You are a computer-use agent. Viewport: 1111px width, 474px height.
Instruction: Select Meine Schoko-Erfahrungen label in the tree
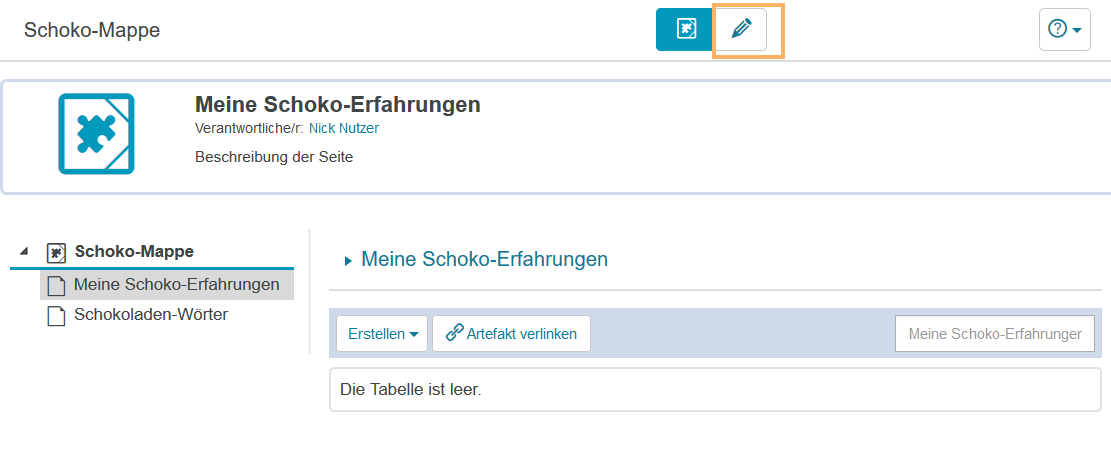pos(176,285)
